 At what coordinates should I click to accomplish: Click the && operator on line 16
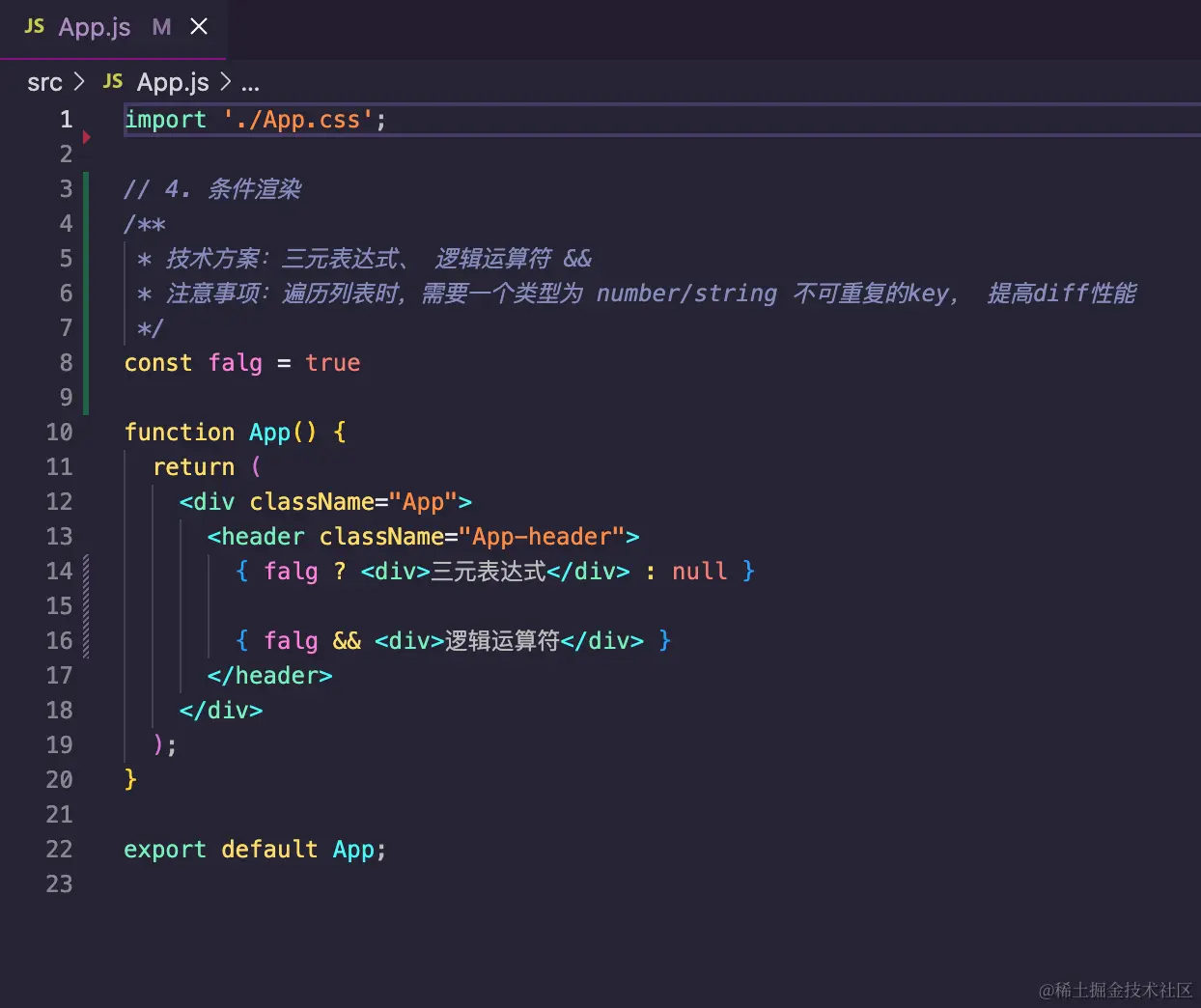click(347, 641)
